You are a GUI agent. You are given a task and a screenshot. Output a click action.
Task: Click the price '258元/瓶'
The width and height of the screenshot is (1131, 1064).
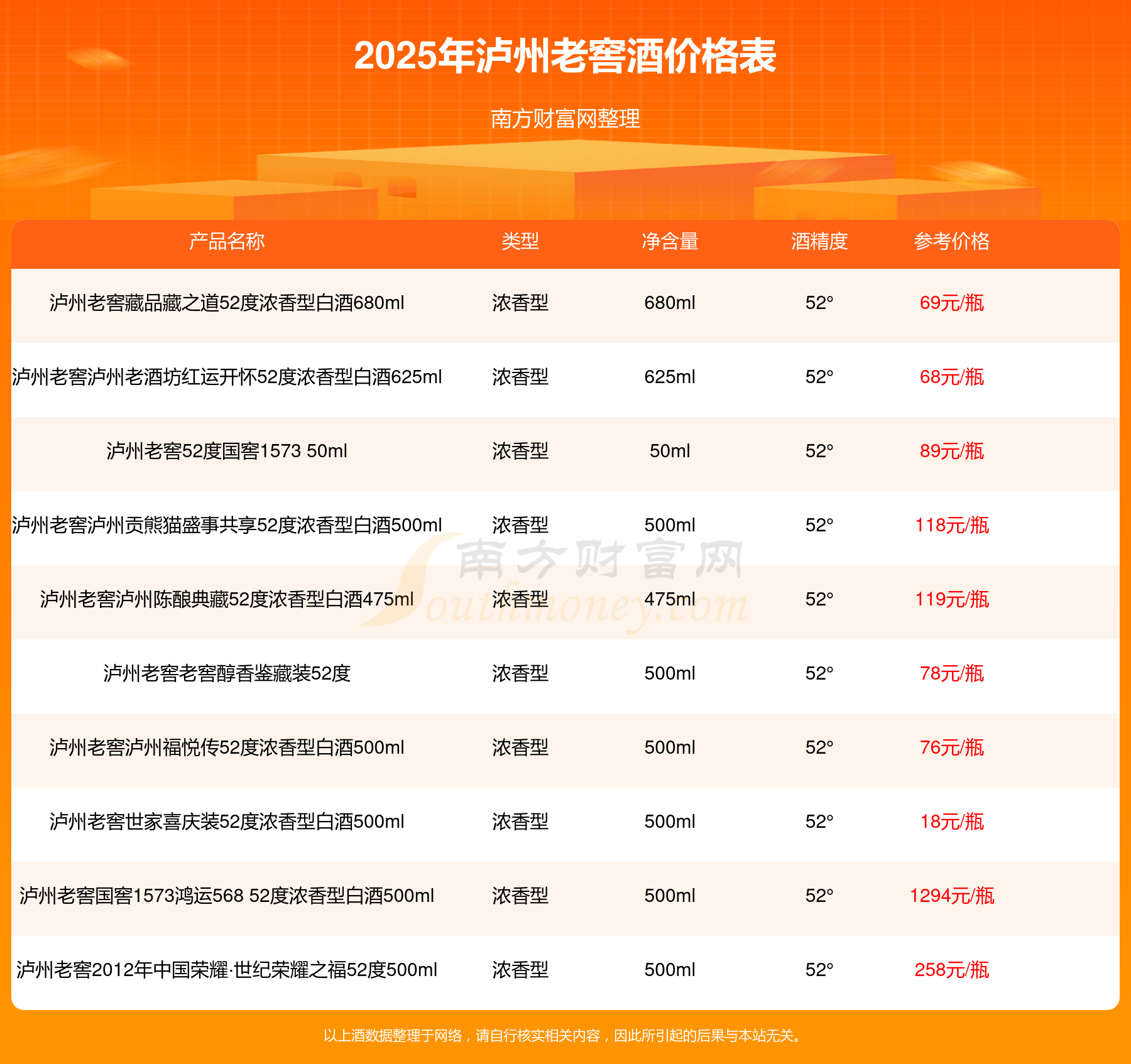coord(952,970)
